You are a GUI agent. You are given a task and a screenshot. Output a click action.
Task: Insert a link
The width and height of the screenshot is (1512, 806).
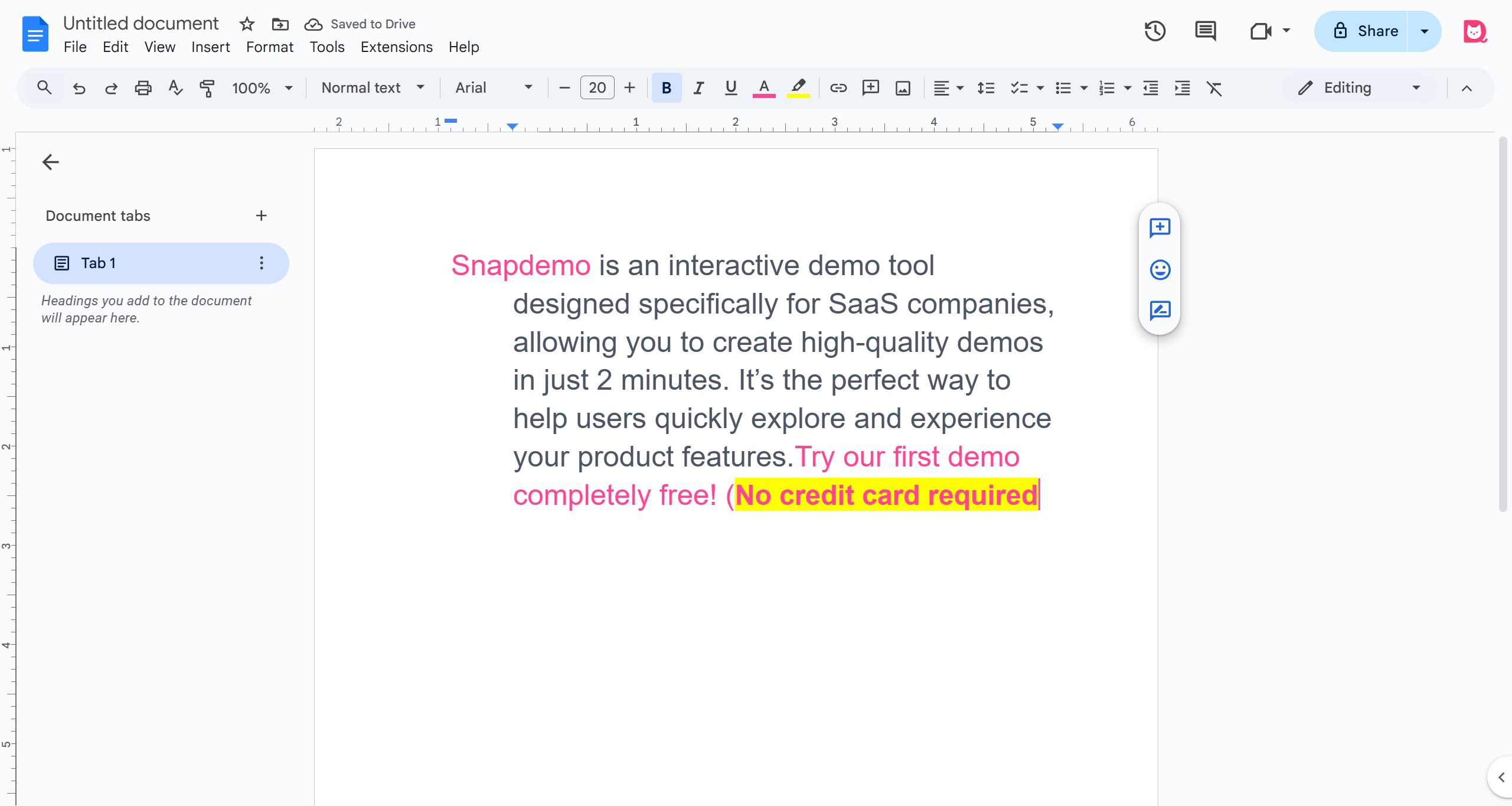pyautogui.click(x=838, y=88)
